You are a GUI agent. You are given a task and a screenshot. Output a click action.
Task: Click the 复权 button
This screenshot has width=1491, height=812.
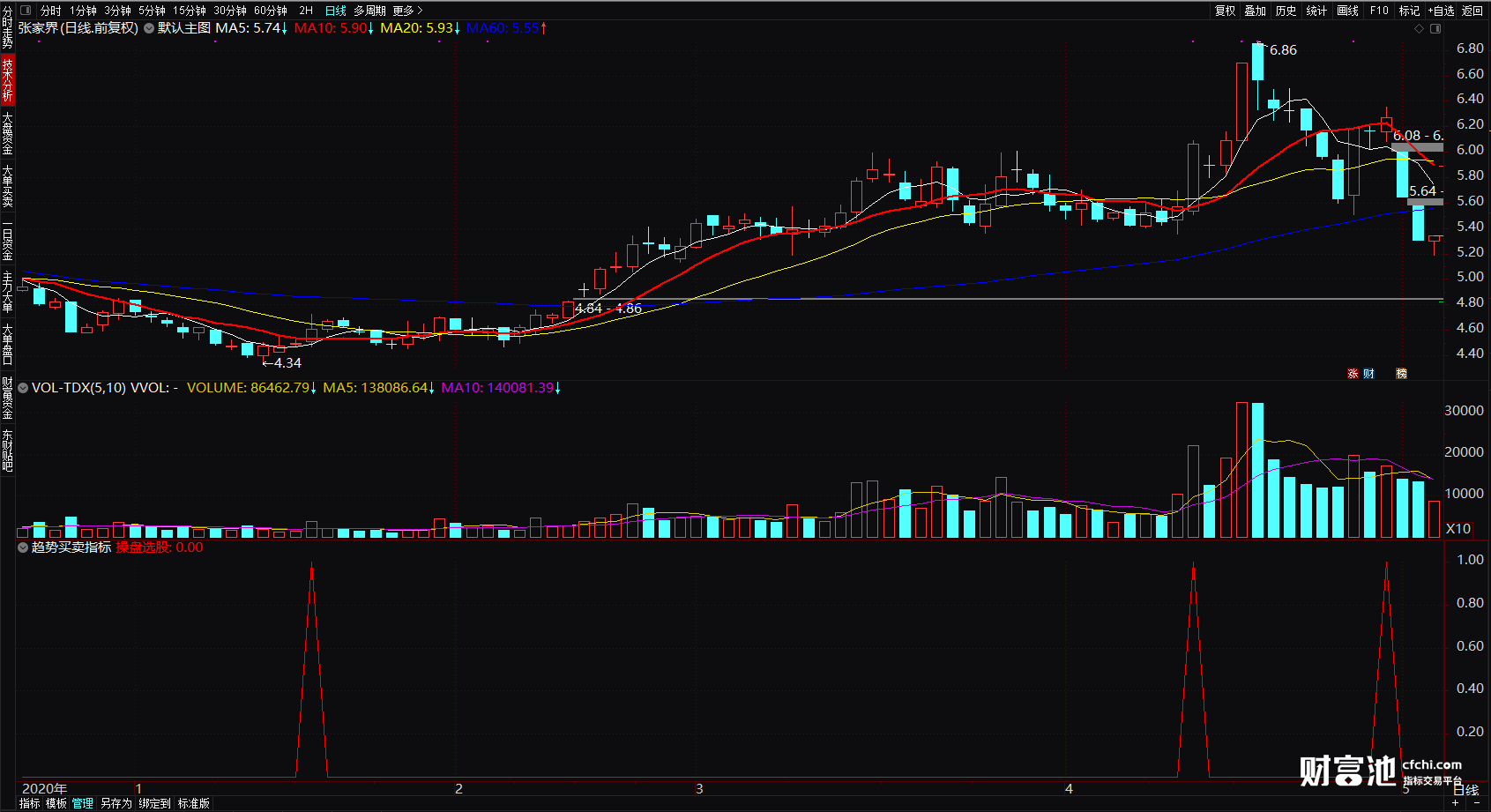click(1226, 11)
